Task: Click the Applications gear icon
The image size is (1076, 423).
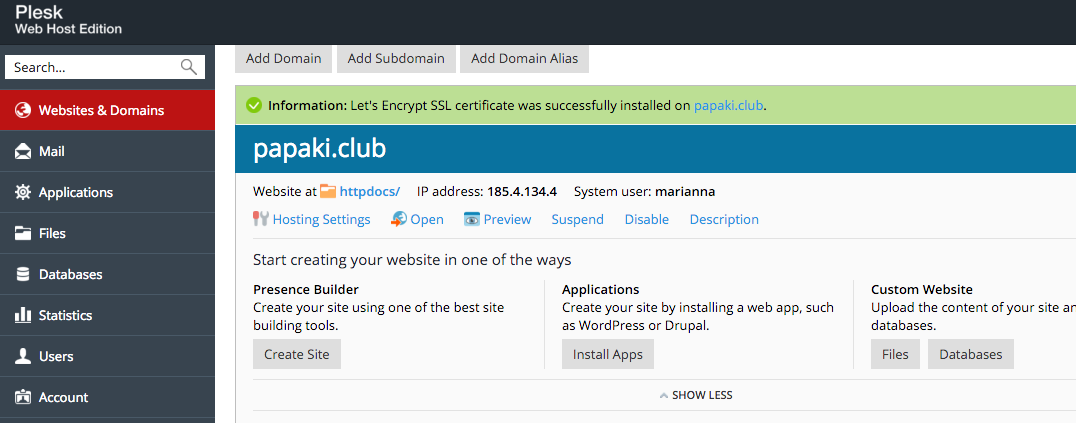Action: pos(23,192)
